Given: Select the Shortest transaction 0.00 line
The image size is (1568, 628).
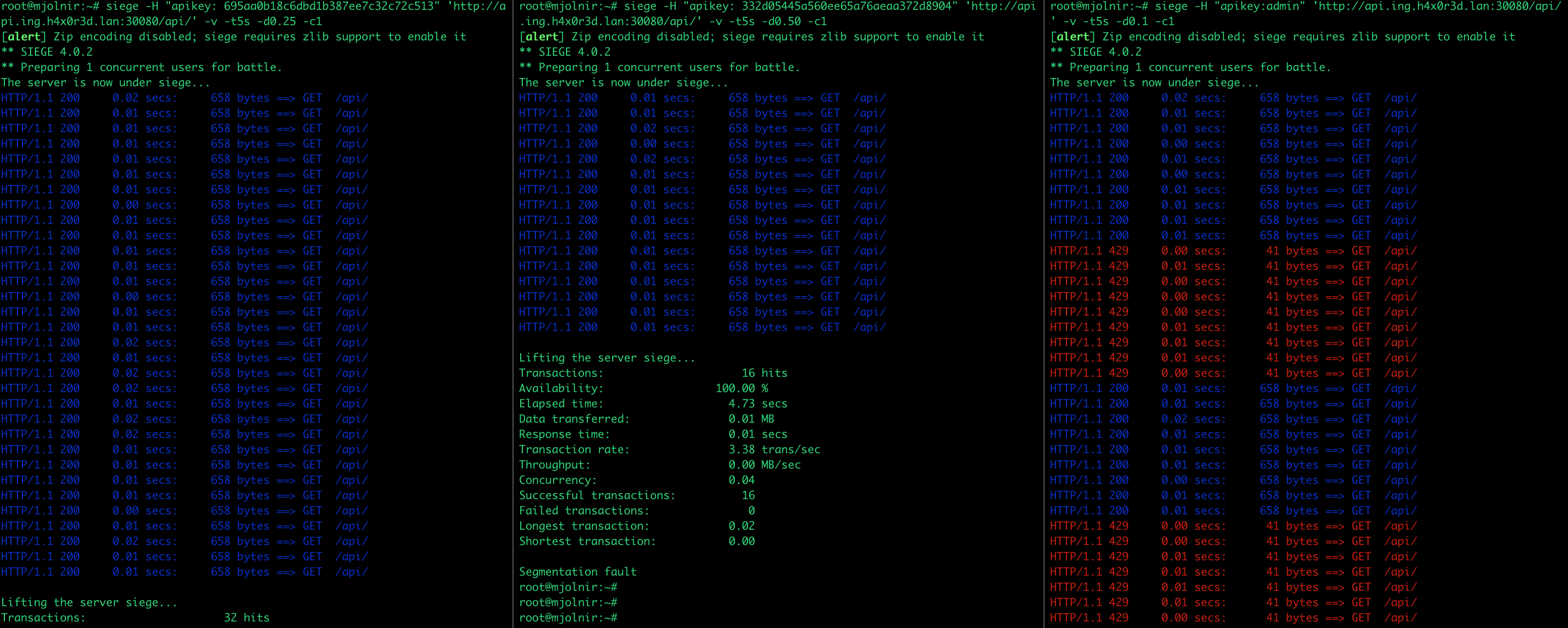Looking at the screenshot, I should (x=636, y=541).
